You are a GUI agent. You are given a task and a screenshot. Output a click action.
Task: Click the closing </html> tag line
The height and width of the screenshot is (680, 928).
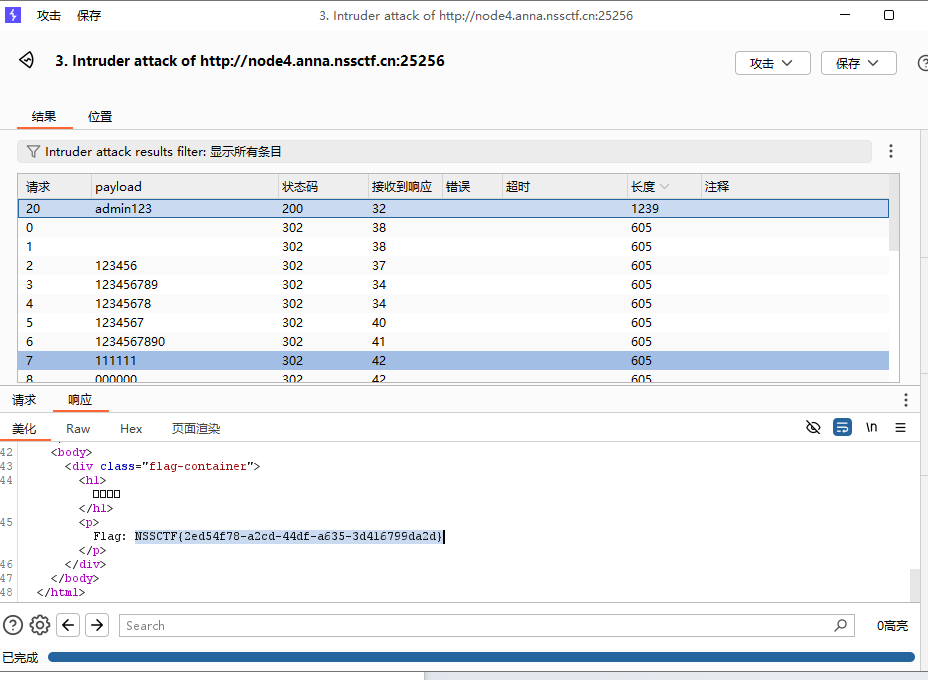coord(60,592)
